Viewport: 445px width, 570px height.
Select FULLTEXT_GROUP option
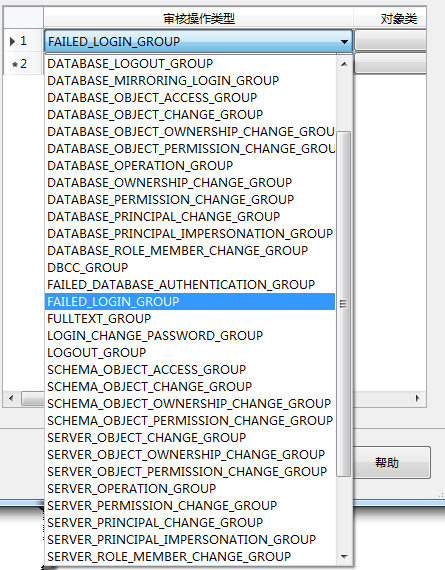point(190,319)
